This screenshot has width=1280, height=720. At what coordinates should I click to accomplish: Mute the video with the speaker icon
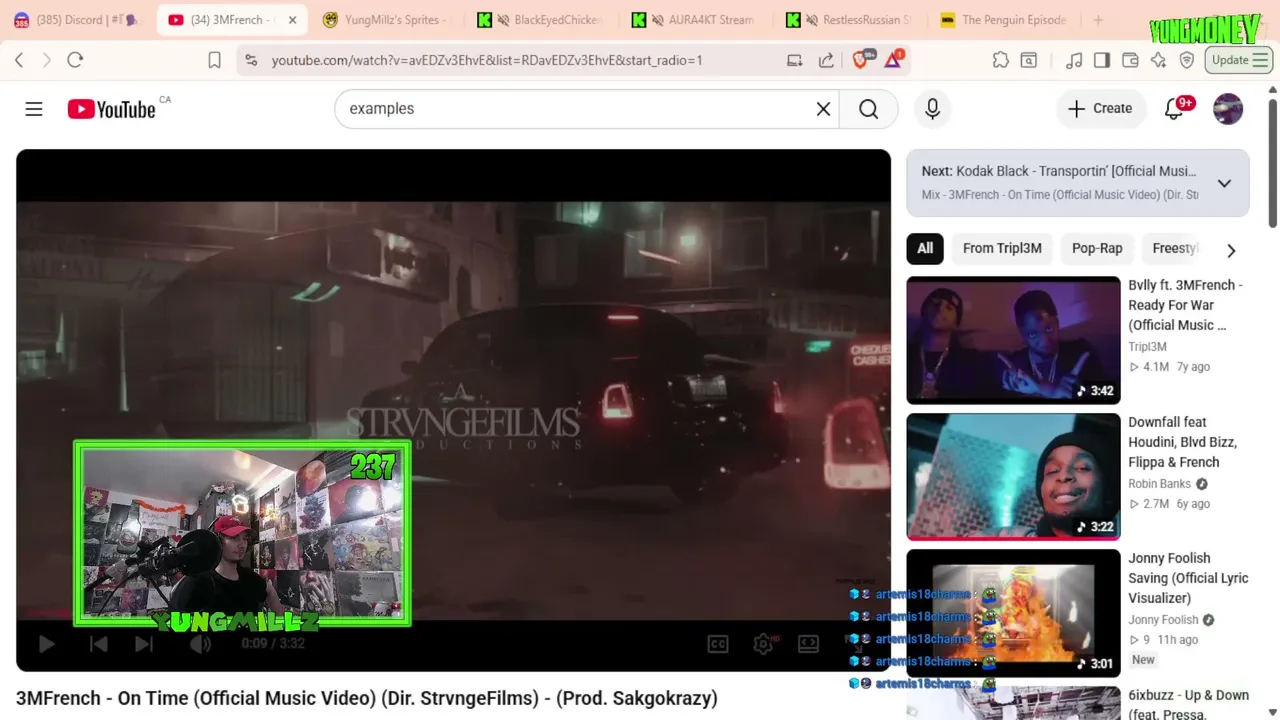pyautogui.click(x=200, y=644)
